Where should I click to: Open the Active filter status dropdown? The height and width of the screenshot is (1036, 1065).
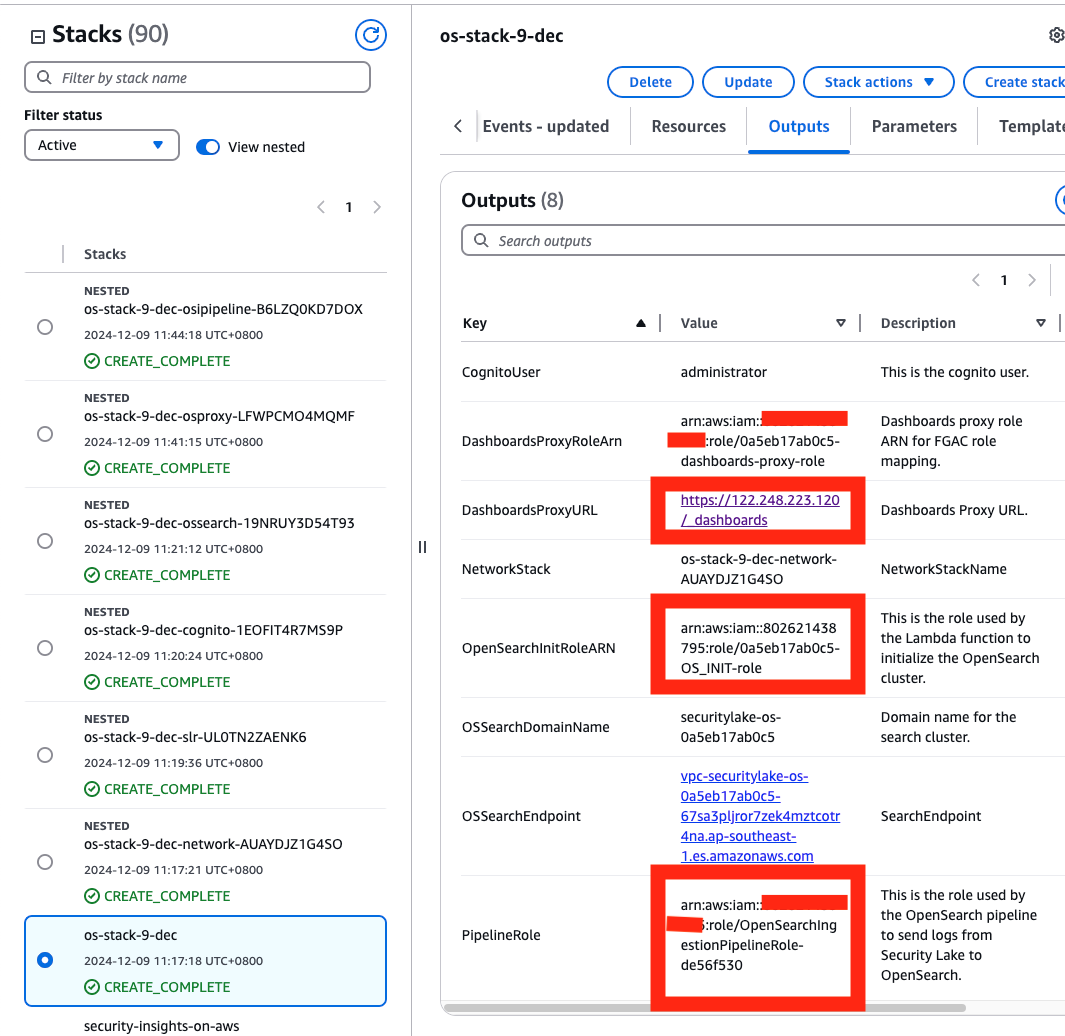point(102,145)
